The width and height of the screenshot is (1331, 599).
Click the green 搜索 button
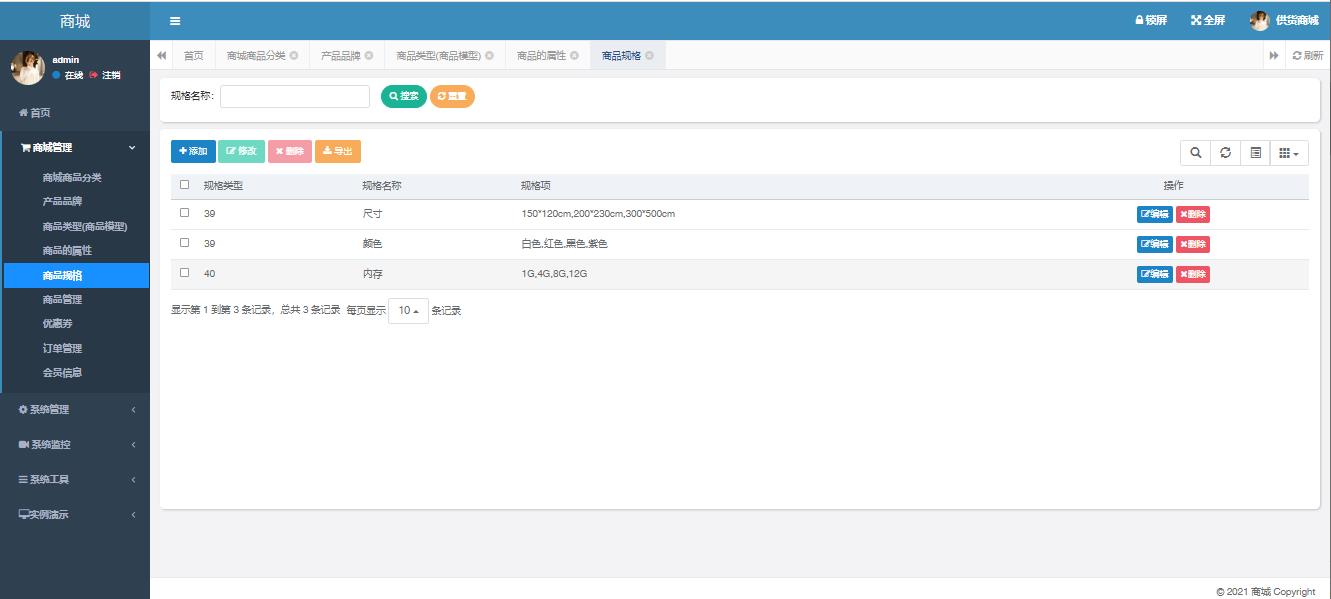tap(404, 96)
